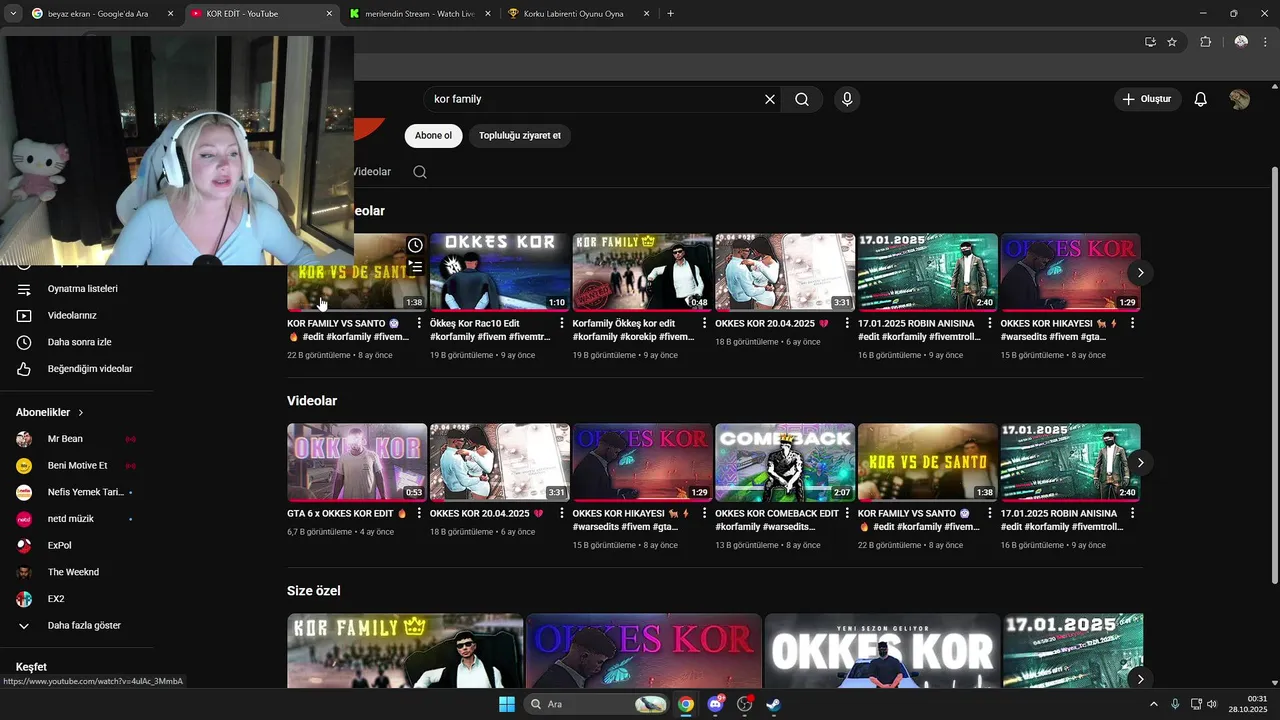
Task: Open more options for OKKES KOR COMEBACK EDIT
Action: tap(847, 514)
